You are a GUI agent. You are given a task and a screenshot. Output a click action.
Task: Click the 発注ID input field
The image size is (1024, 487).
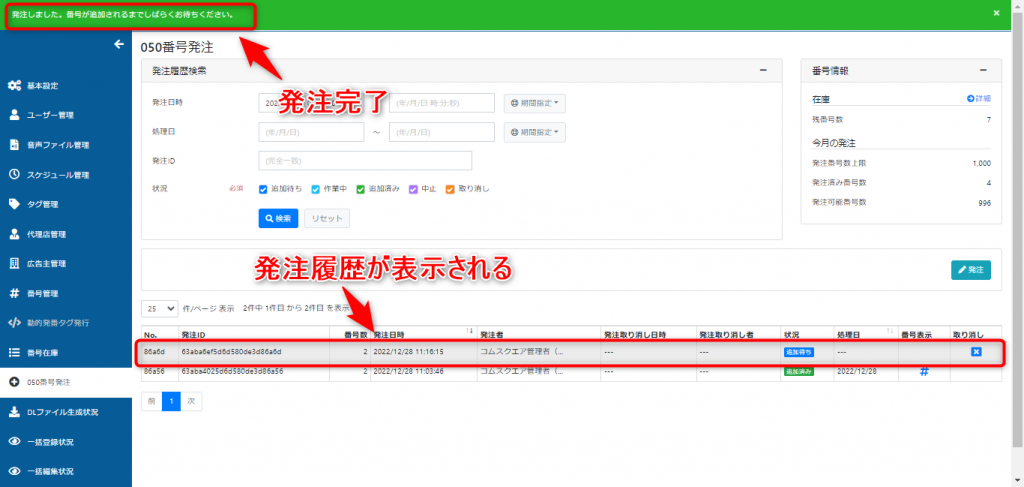365,161
